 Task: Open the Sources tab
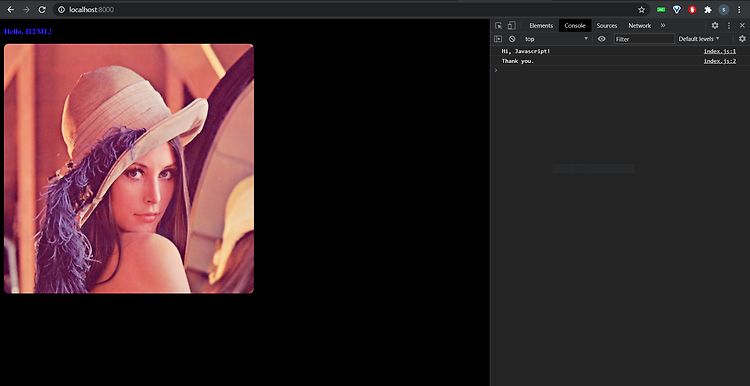[x=607, y=26]
